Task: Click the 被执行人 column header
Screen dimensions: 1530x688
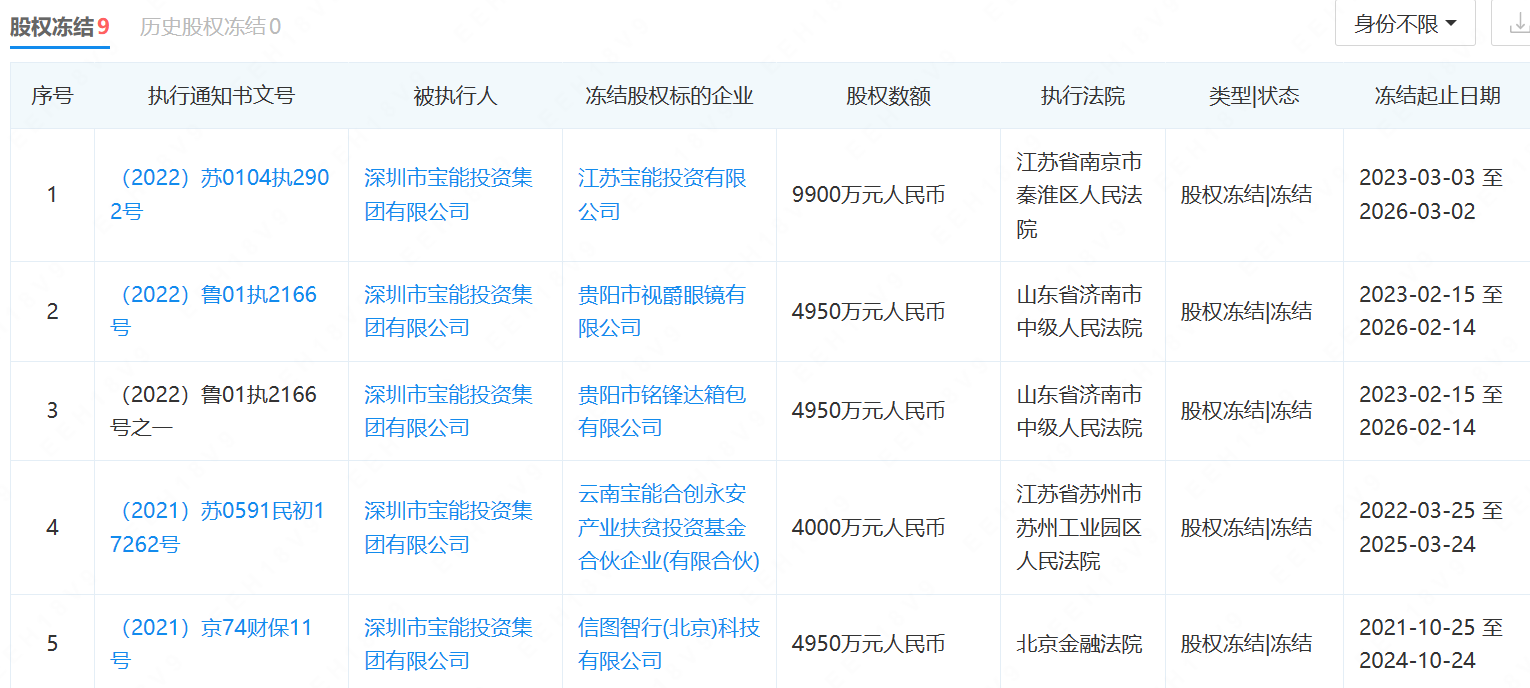Action: (x=455, y=96)
